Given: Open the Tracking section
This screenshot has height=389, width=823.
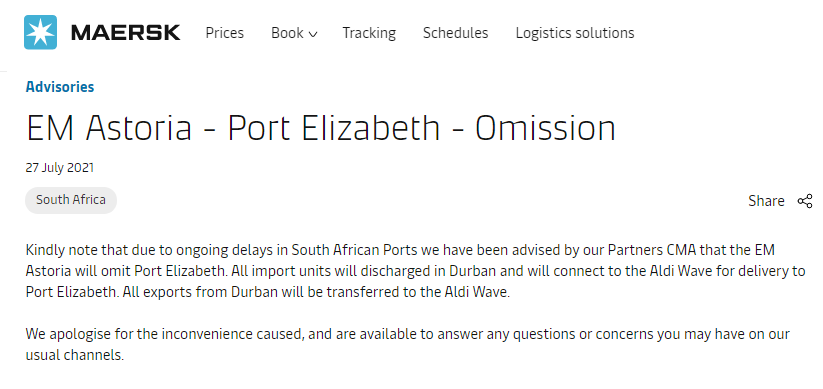Looking at the screenshot, I should point(369,33).
